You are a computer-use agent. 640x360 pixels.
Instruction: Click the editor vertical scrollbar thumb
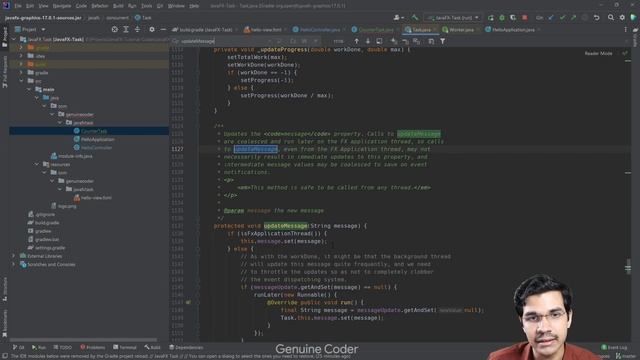point(628,267)
